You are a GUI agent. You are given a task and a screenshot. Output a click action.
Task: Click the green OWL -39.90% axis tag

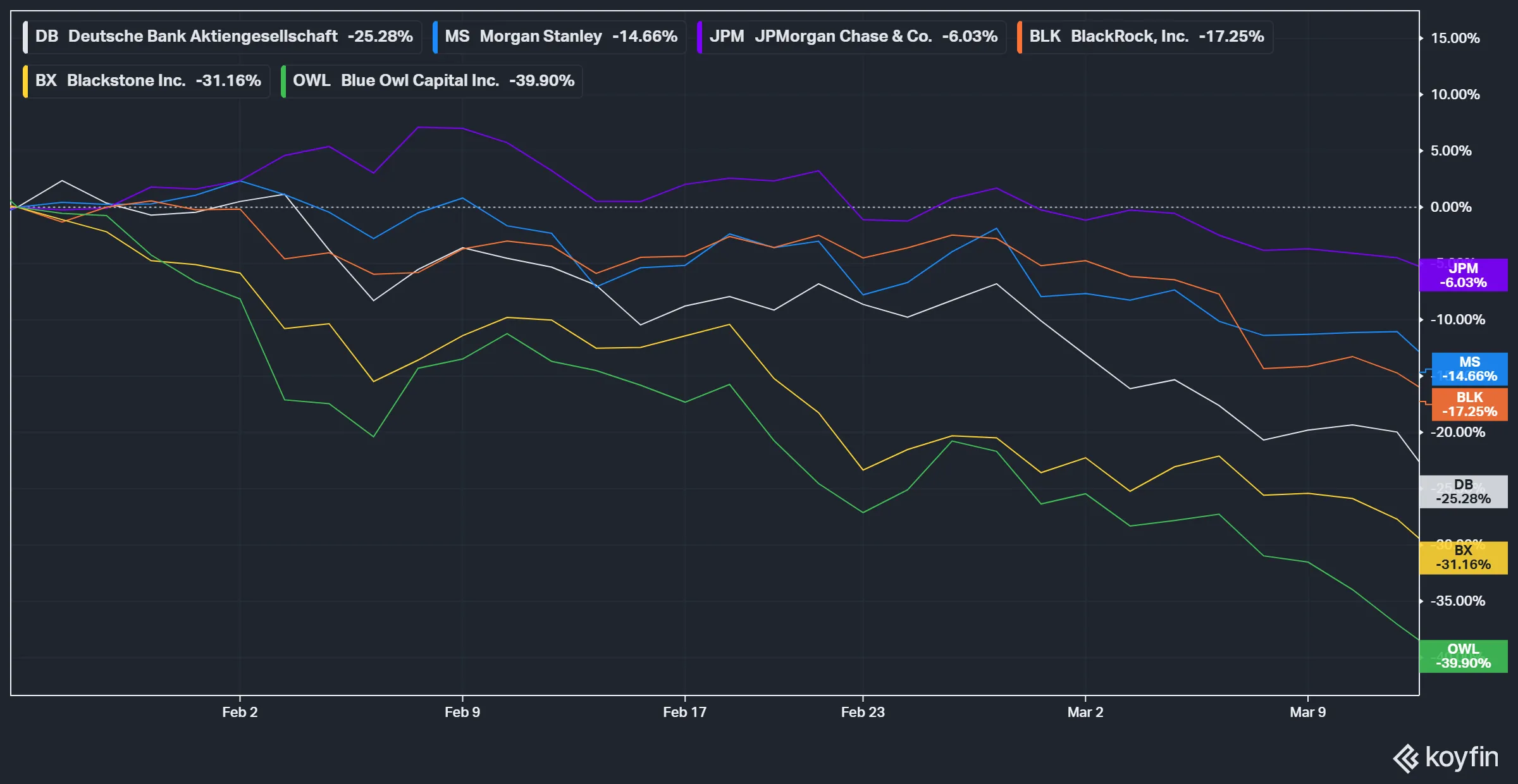pos(1463,656)
